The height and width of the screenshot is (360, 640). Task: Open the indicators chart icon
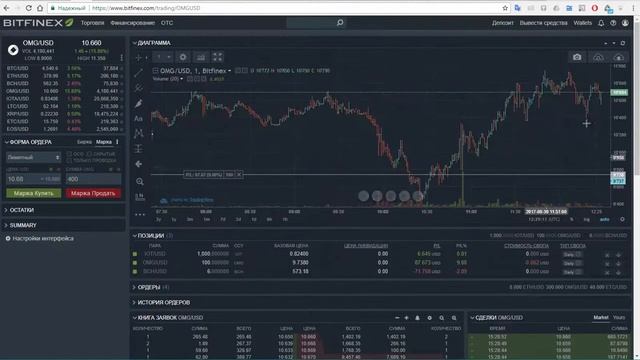201,57
